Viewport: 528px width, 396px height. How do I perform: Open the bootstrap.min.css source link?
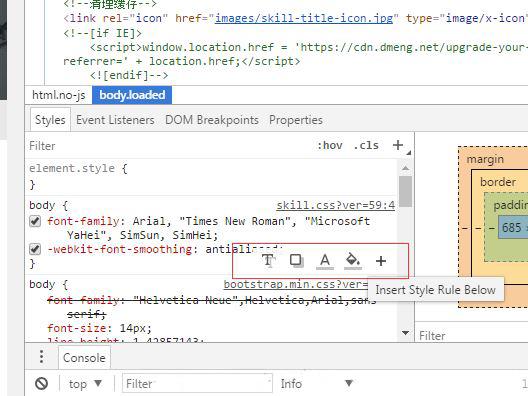pos(296,284)
